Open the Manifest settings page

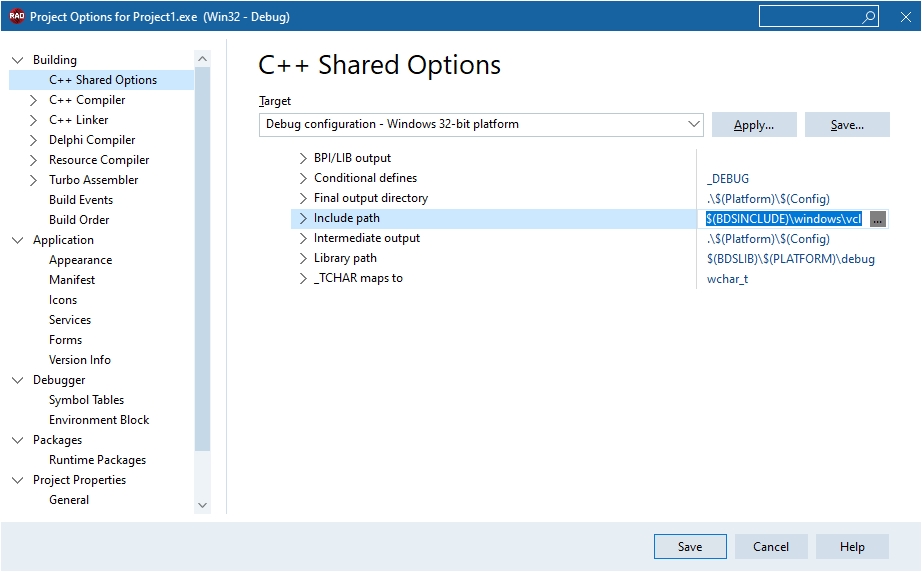point(72,280)
